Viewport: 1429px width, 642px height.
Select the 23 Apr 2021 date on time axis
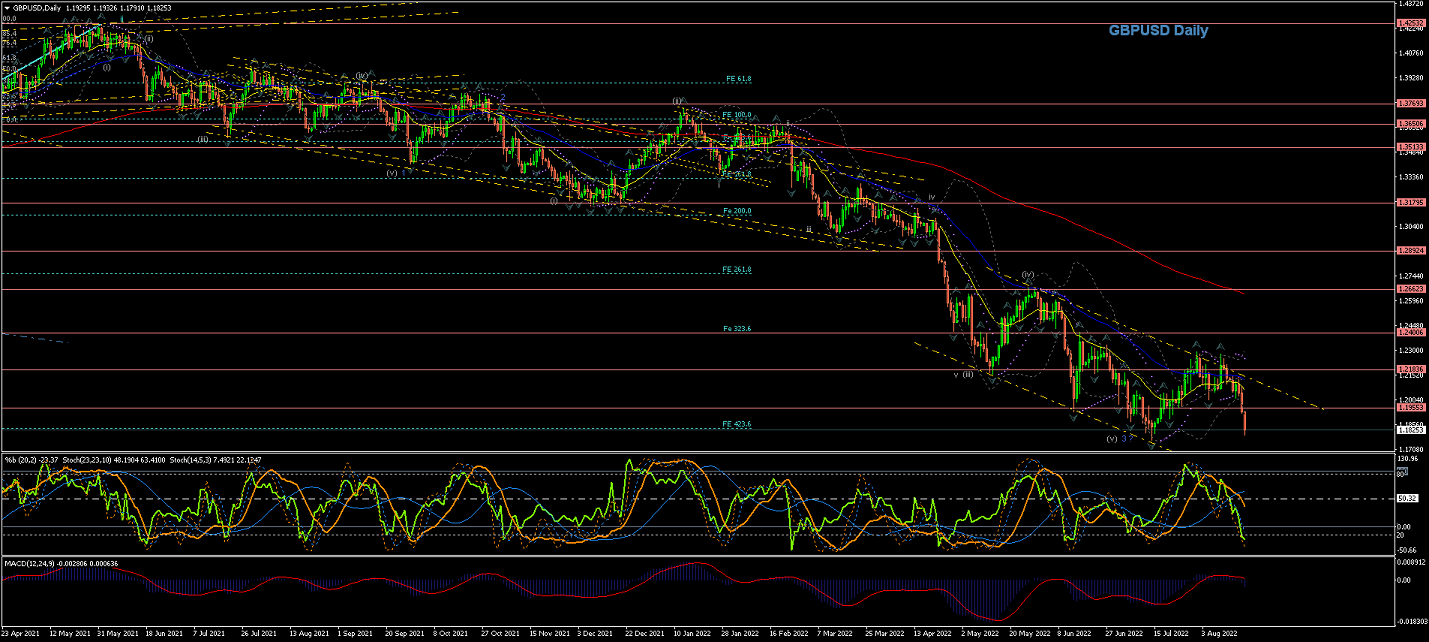[x=20, y=634]
